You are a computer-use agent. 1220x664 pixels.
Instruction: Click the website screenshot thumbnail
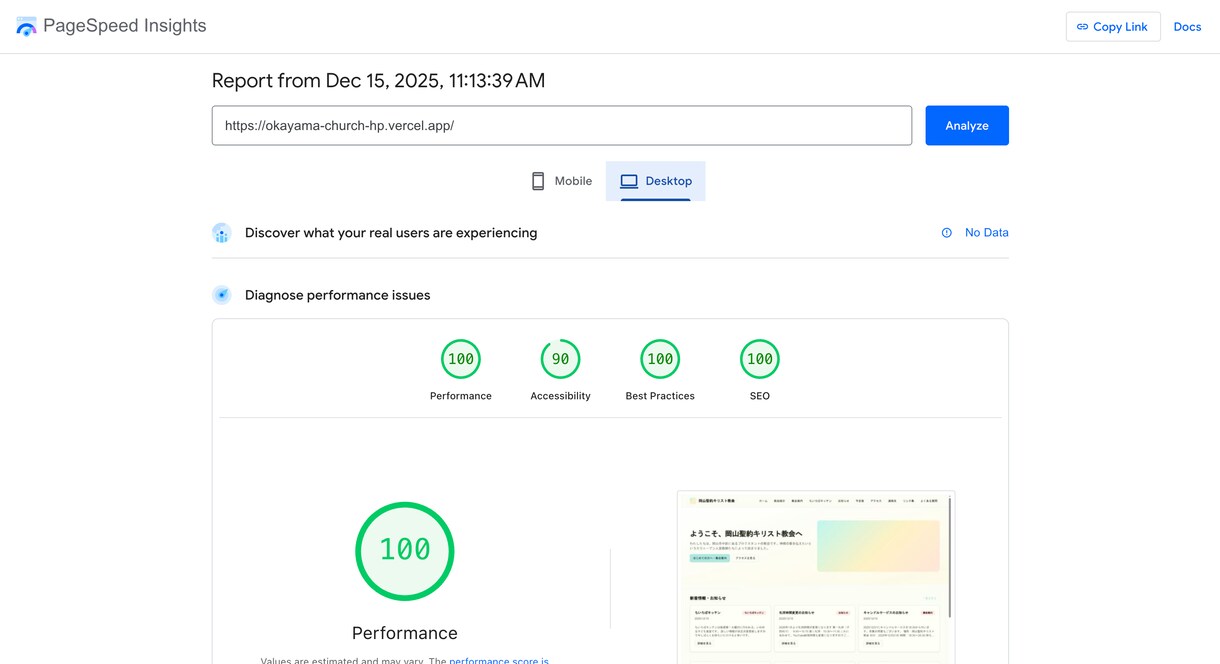tap(816, 577)
